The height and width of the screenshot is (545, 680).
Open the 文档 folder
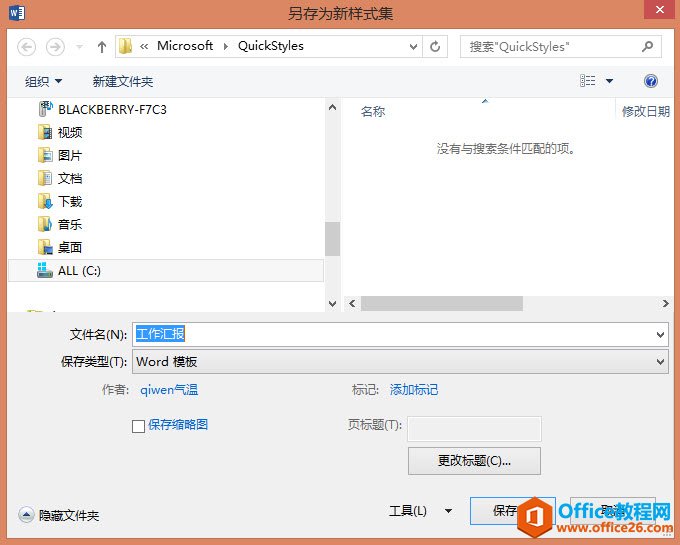coord(70,178)
